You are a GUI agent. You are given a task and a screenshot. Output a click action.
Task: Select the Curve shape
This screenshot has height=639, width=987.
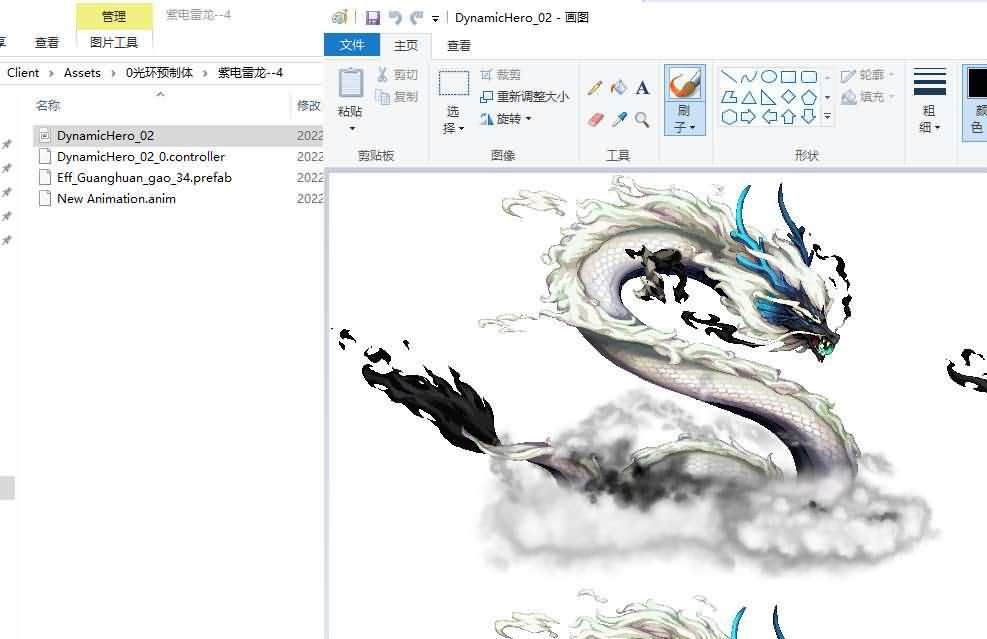click(x=748, y=77)
